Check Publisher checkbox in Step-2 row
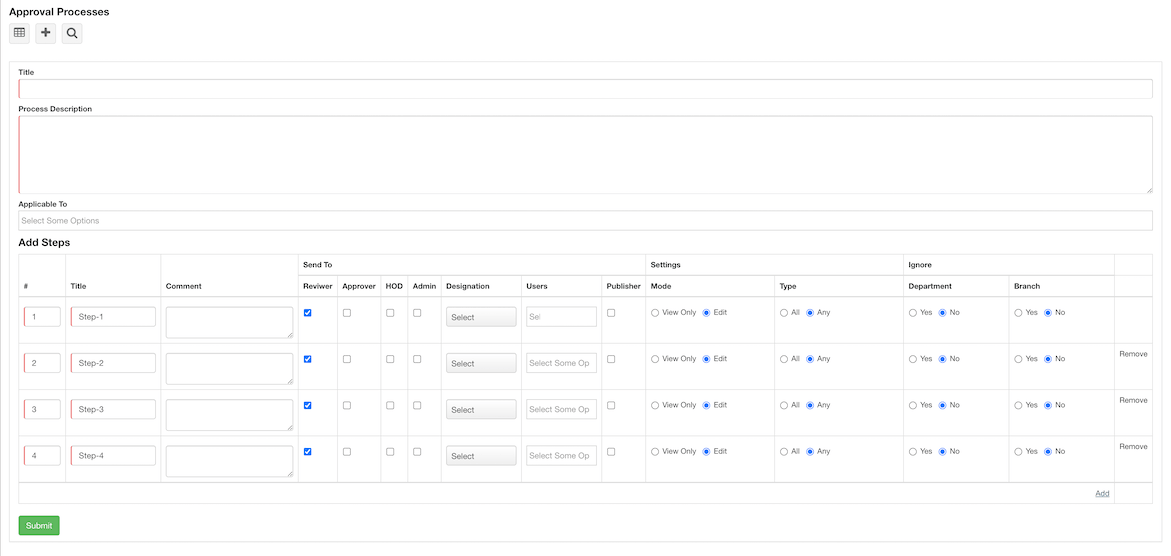 [x=611, y=359]
